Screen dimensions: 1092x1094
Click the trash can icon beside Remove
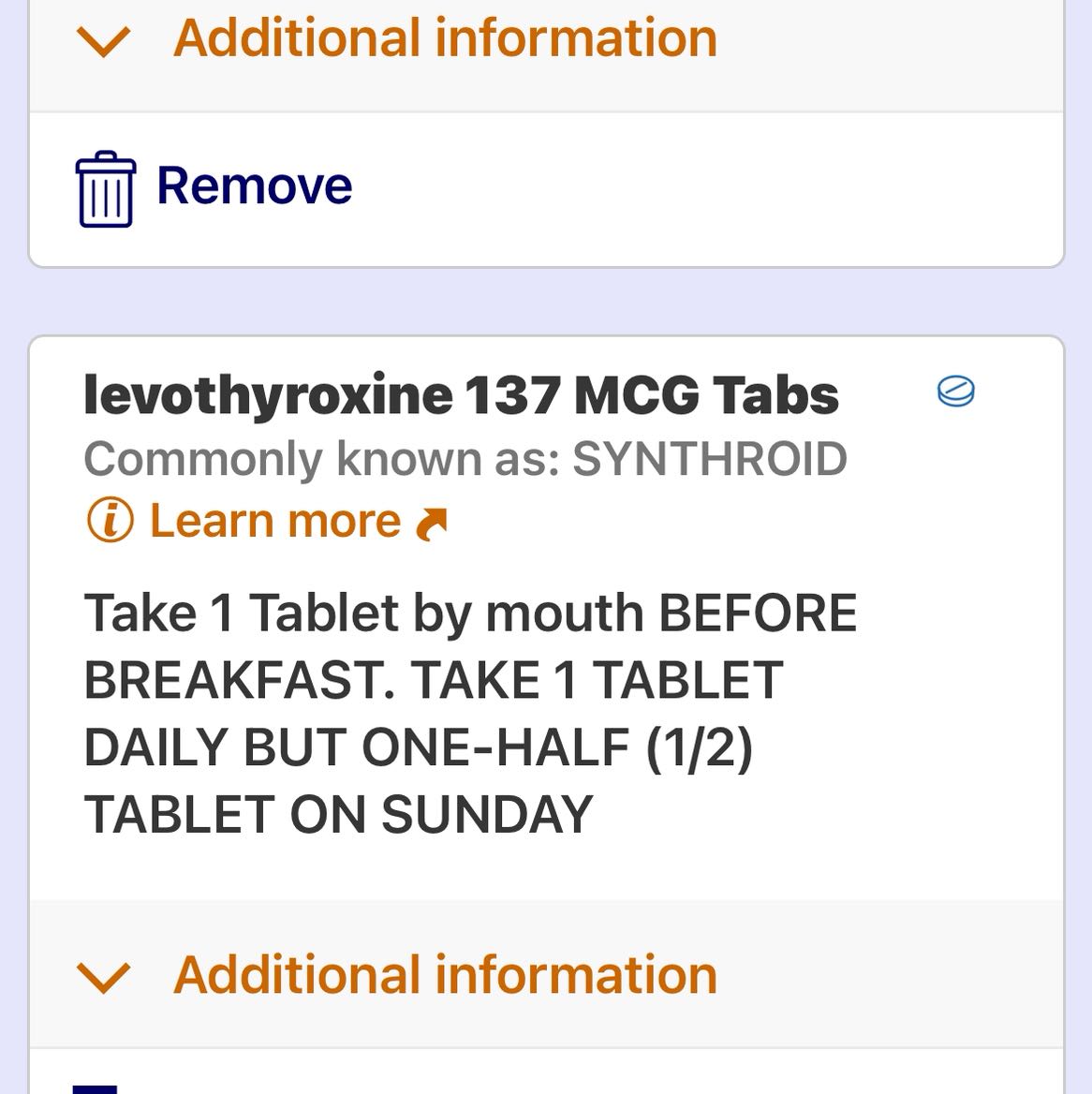[x=105, y=188]
